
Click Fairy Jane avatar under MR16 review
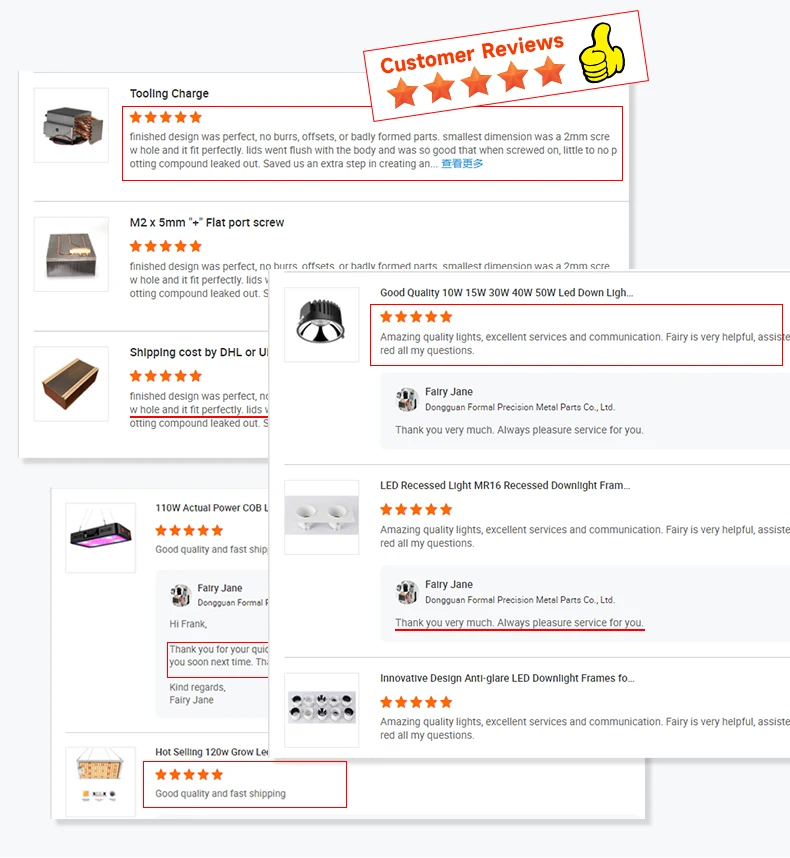point(406,592)
